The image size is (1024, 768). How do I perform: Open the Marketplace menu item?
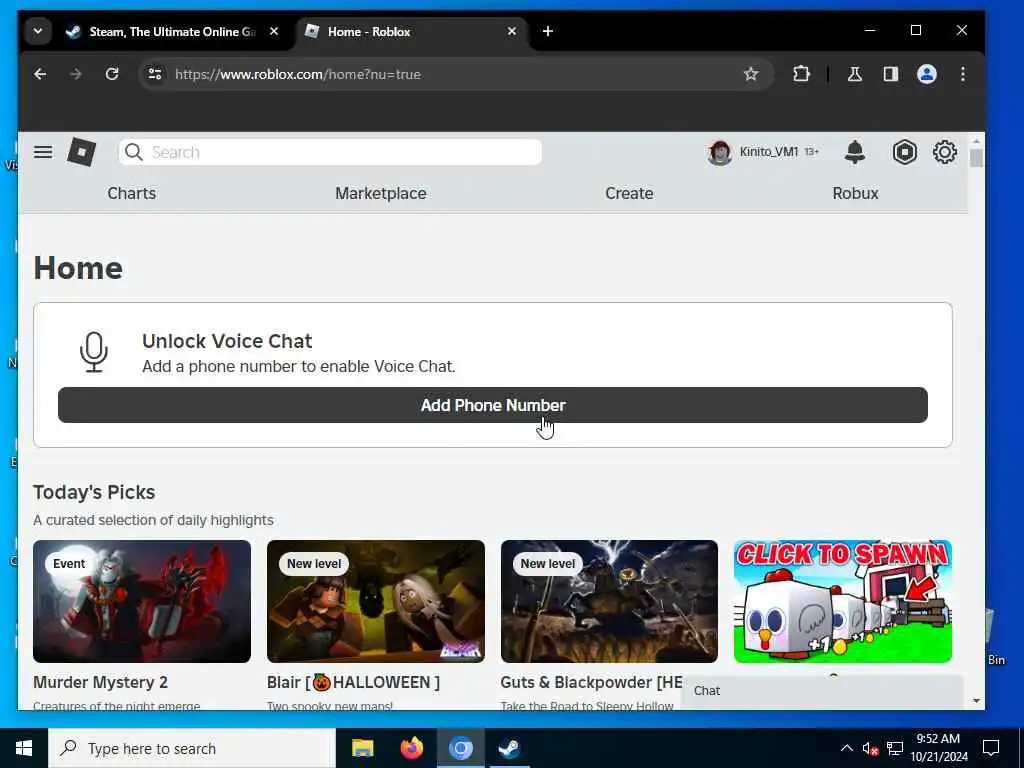coord(381,193)
